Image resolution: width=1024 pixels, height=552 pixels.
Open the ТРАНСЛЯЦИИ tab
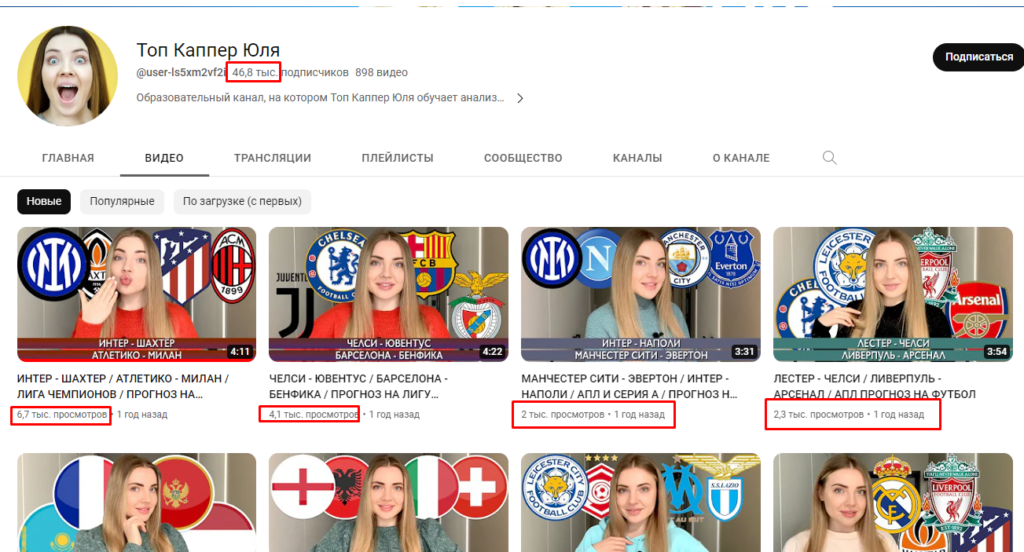272,158
